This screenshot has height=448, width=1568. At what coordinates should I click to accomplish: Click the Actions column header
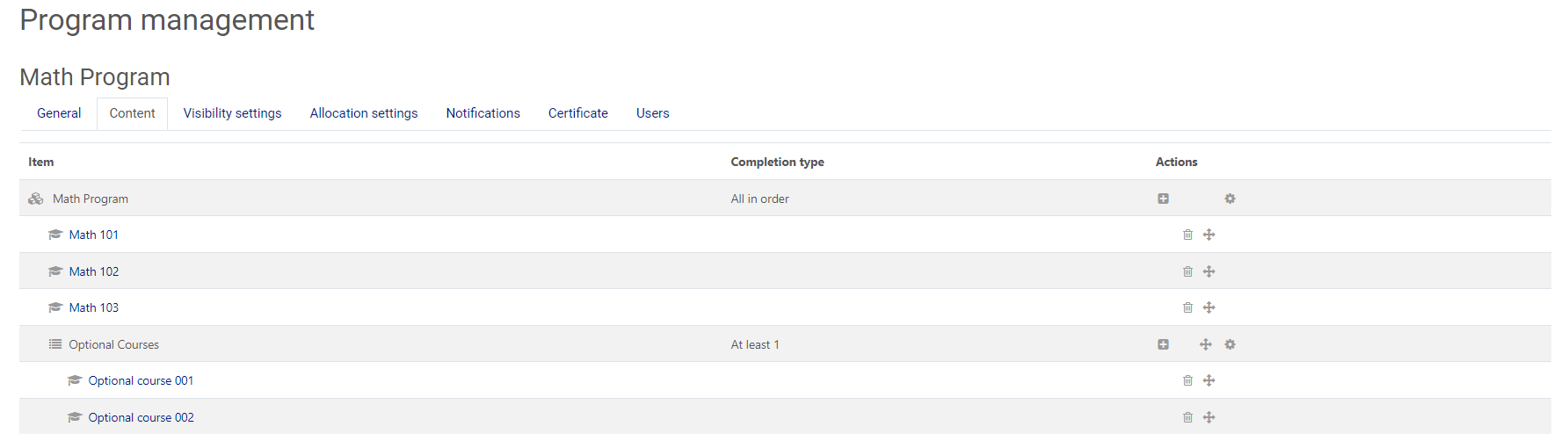click(1176, 162)
